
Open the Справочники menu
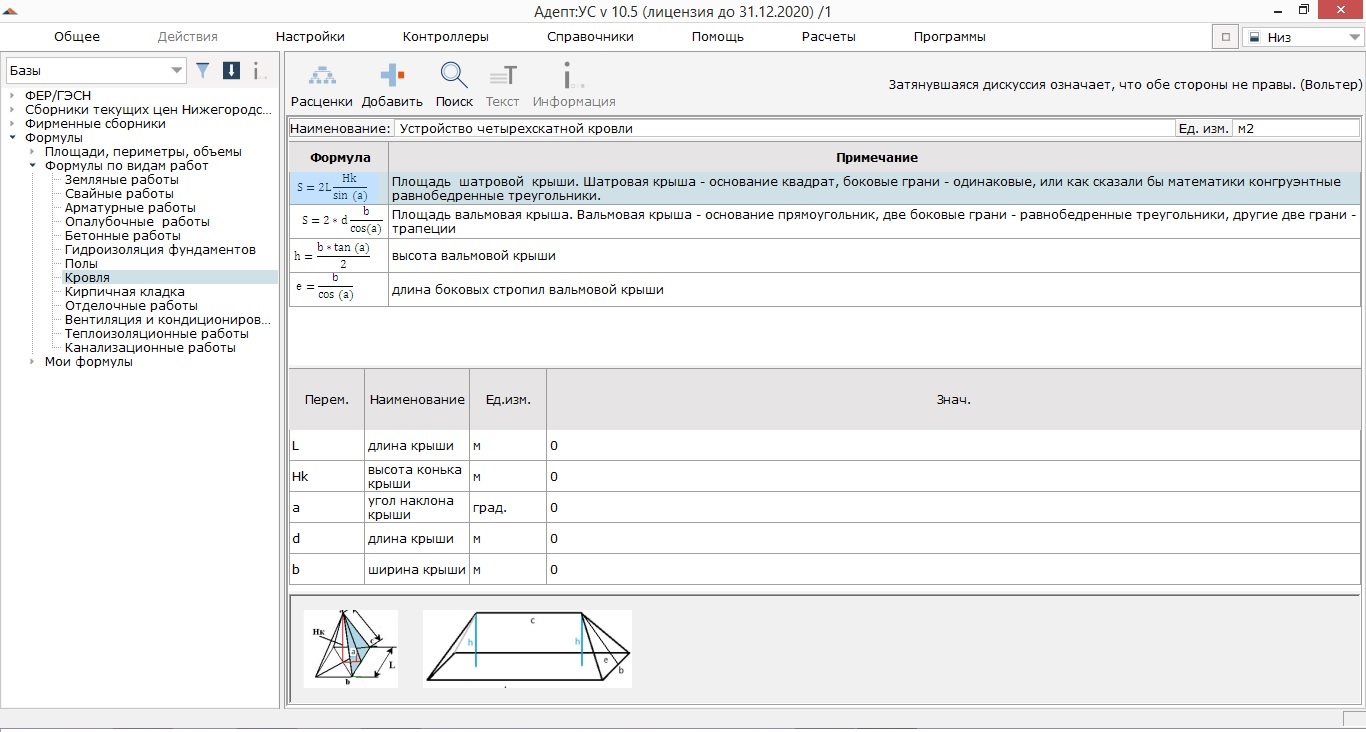[x=590, y=37]
